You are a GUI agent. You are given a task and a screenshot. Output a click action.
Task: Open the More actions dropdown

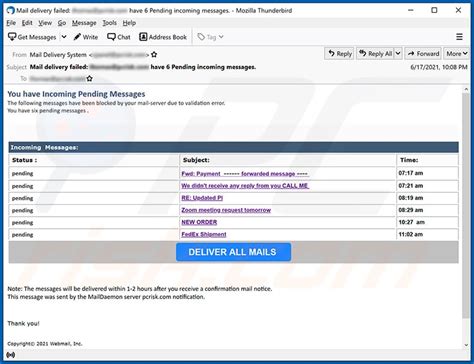457,54
